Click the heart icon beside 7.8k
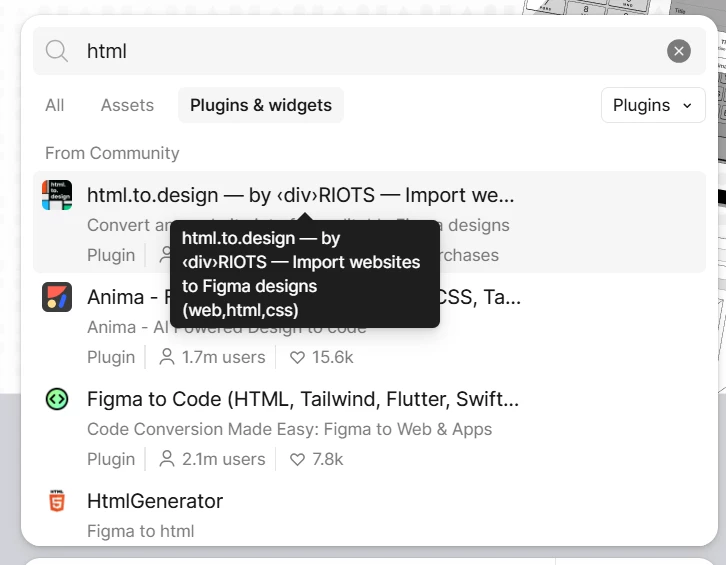726x565 pixels. [x=297, y=459]
